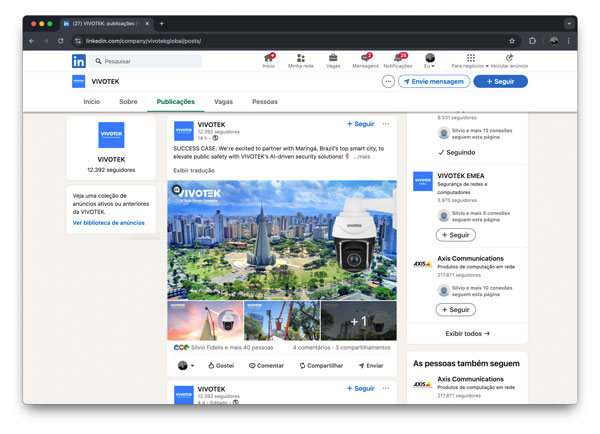
Task: Click Seguir on the second VIVOTEK post
Action: [360, 388]
